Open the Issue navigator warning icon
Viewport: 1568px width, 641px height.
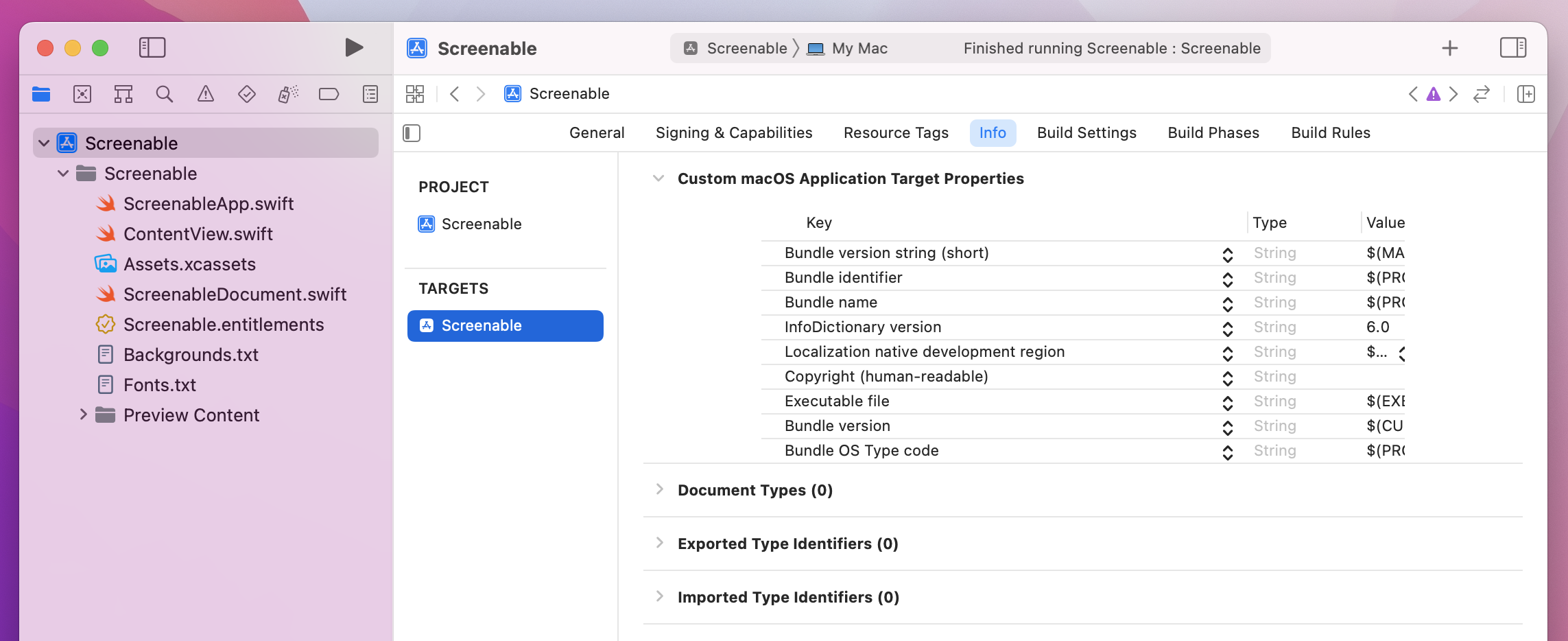pyautogui.click(x=205, y=94)
